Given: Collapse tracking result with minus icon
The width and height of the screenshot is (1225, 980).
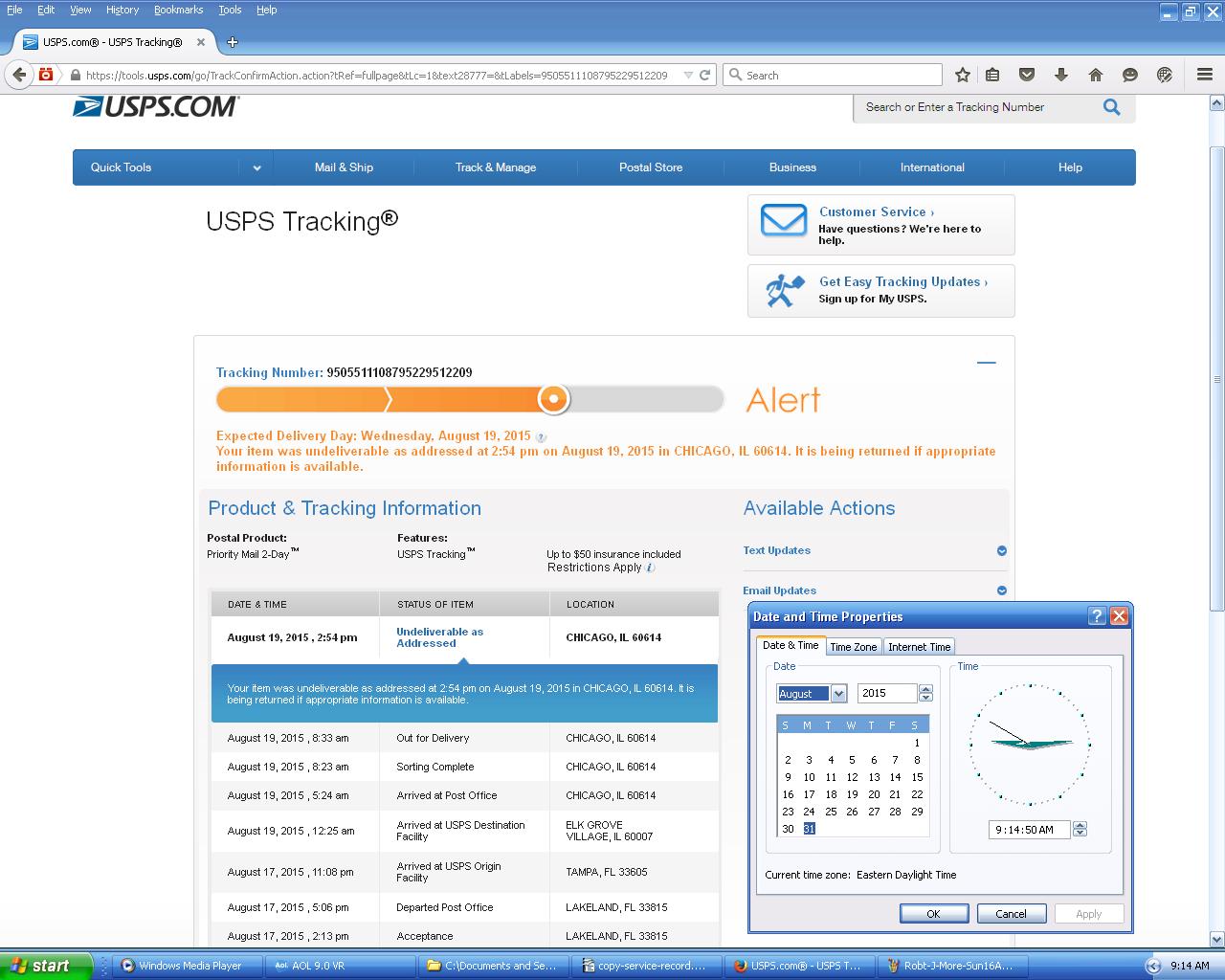Looking at the screenshot, I should [987, 363].
